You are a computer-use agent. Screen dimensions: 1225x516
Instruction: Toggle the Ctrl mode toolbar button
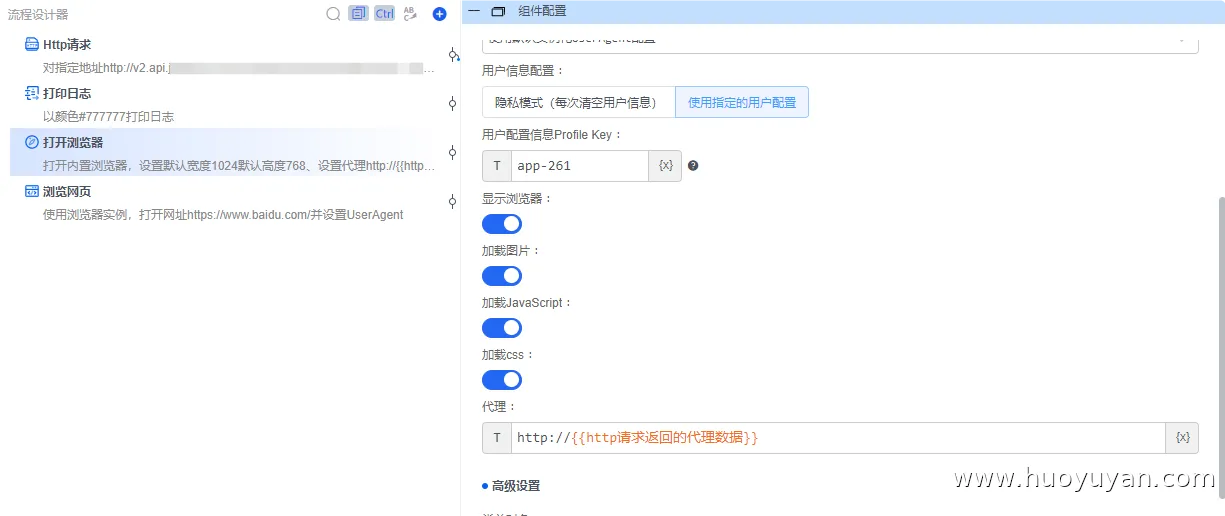[385, 14]
